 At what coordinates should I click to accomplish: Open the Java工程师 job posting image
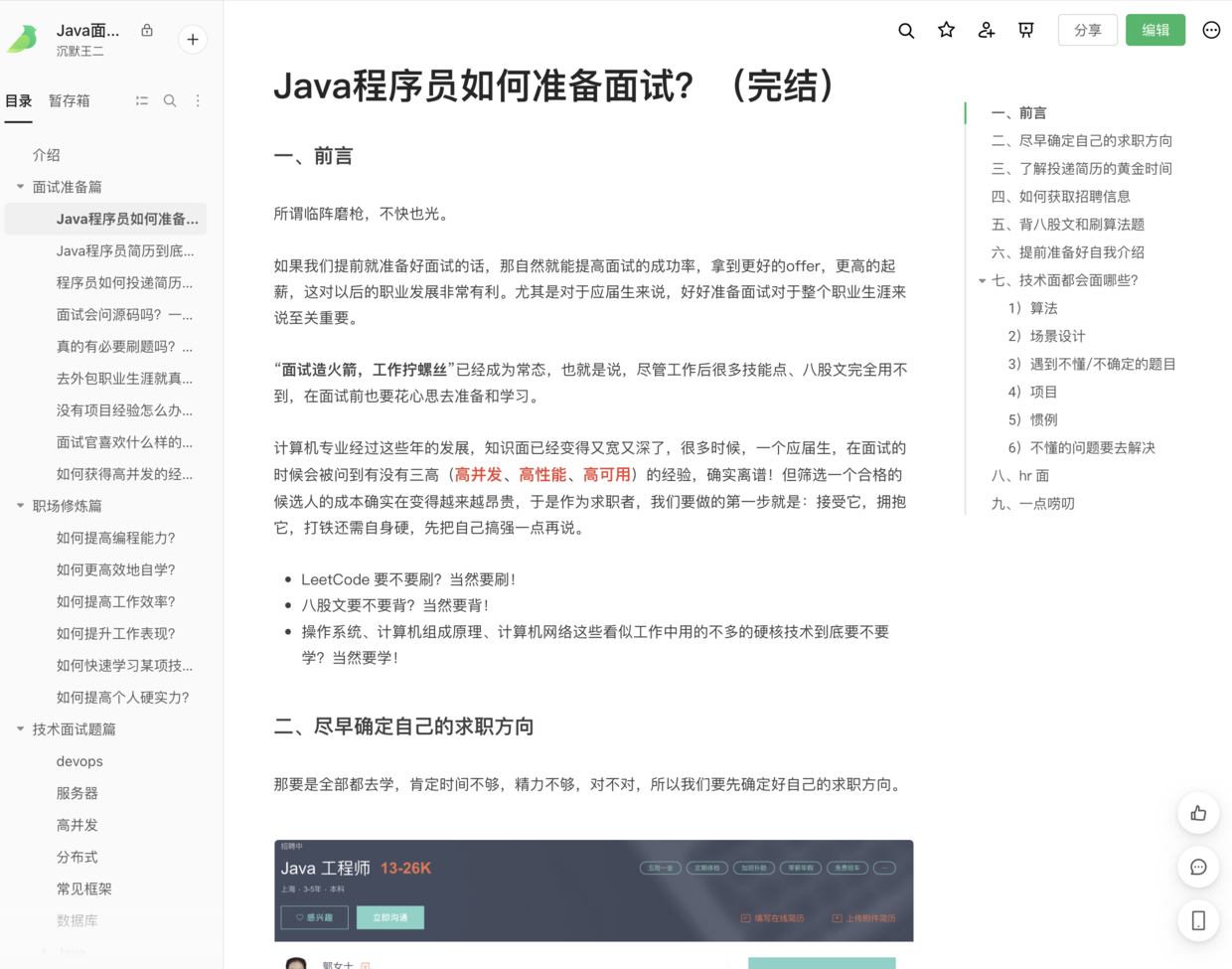tap(593, 889)
